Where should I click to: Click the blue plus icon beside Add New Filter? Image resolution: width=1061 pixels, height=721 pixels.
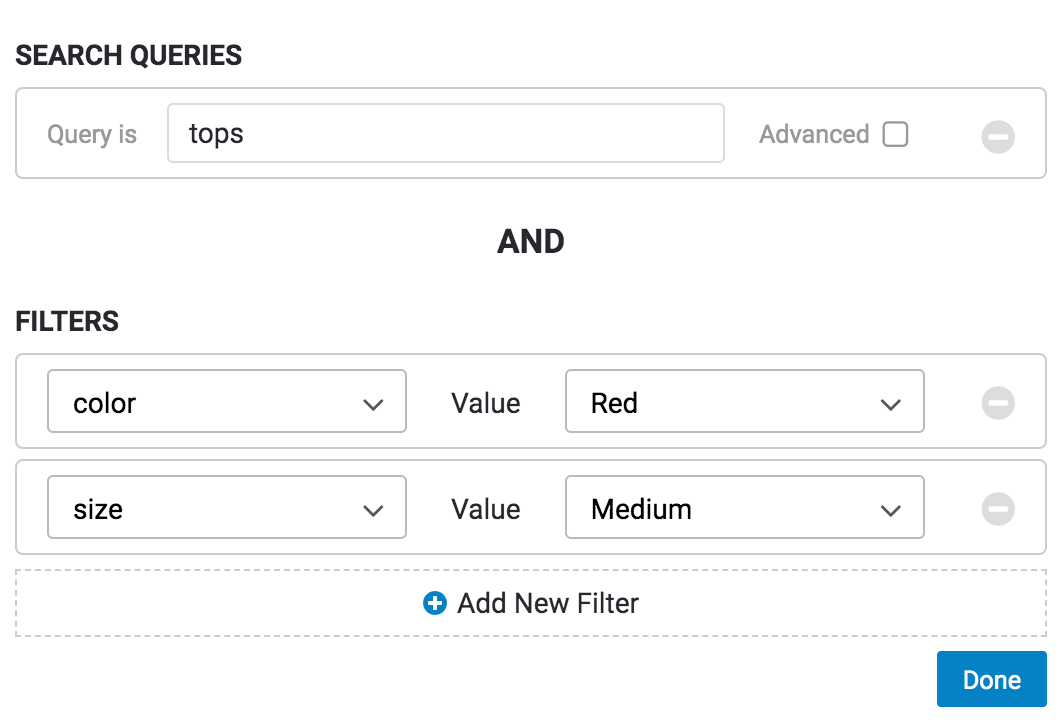point(435,603)
